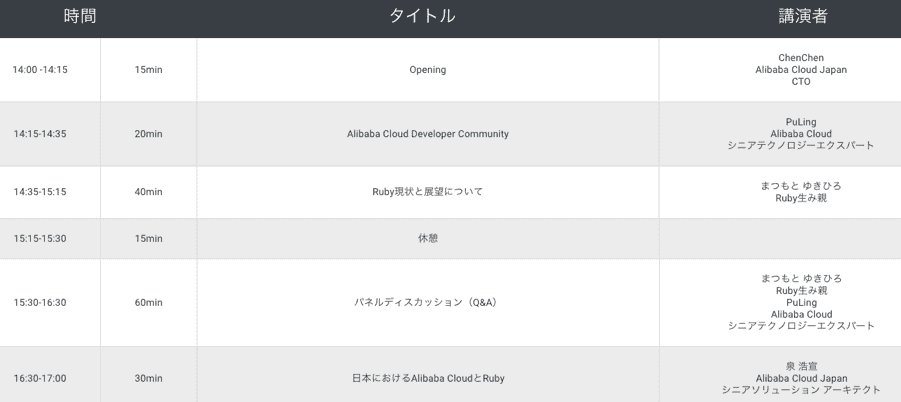Click シニアソリューション アーキテクト speaker title

[801, 391]
